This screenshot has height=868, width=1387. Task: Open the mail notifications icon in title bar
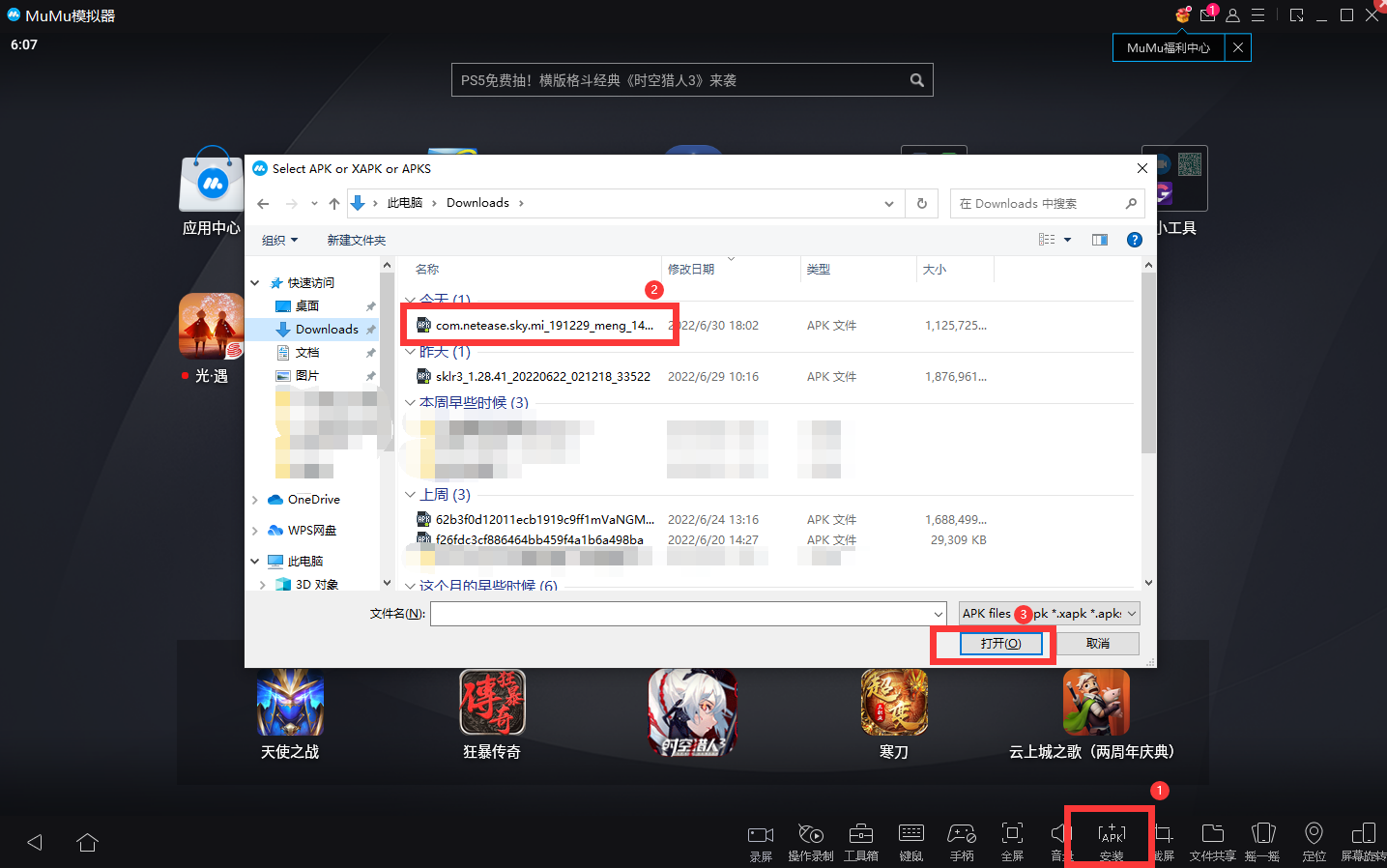click(x=1208, y=14)
